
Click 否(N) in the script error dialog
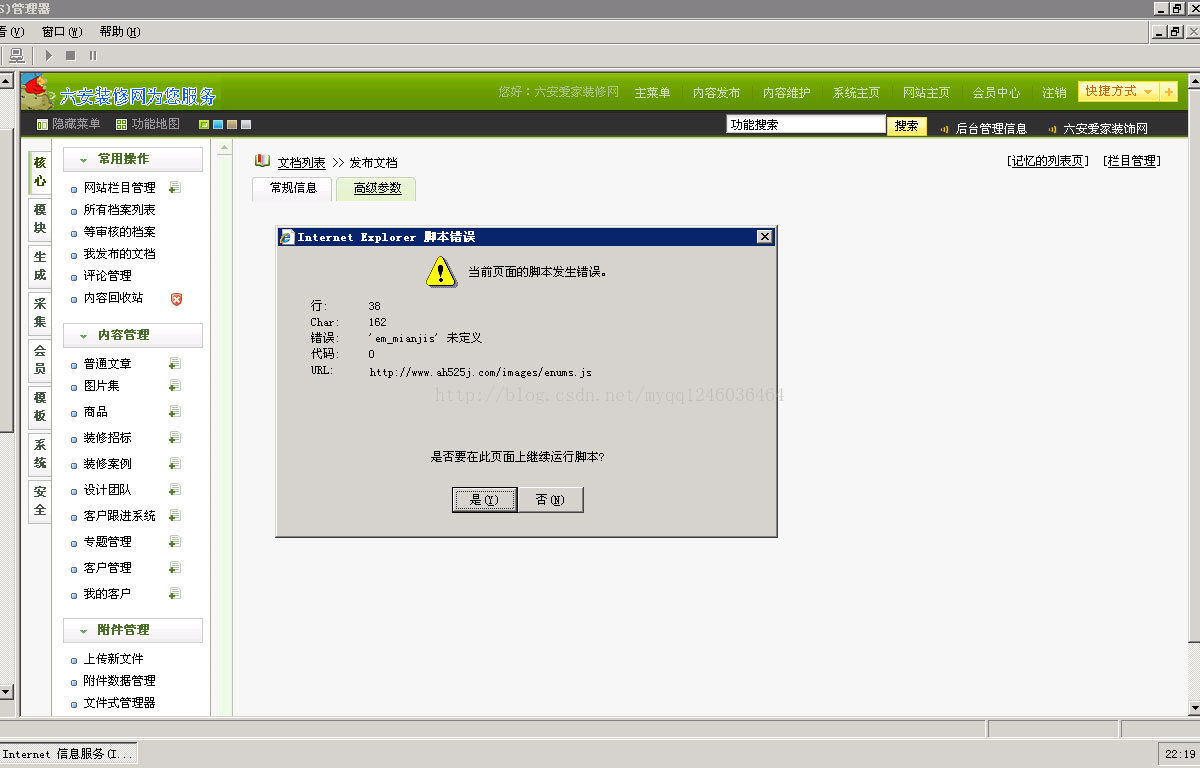(x=550, y=500)
